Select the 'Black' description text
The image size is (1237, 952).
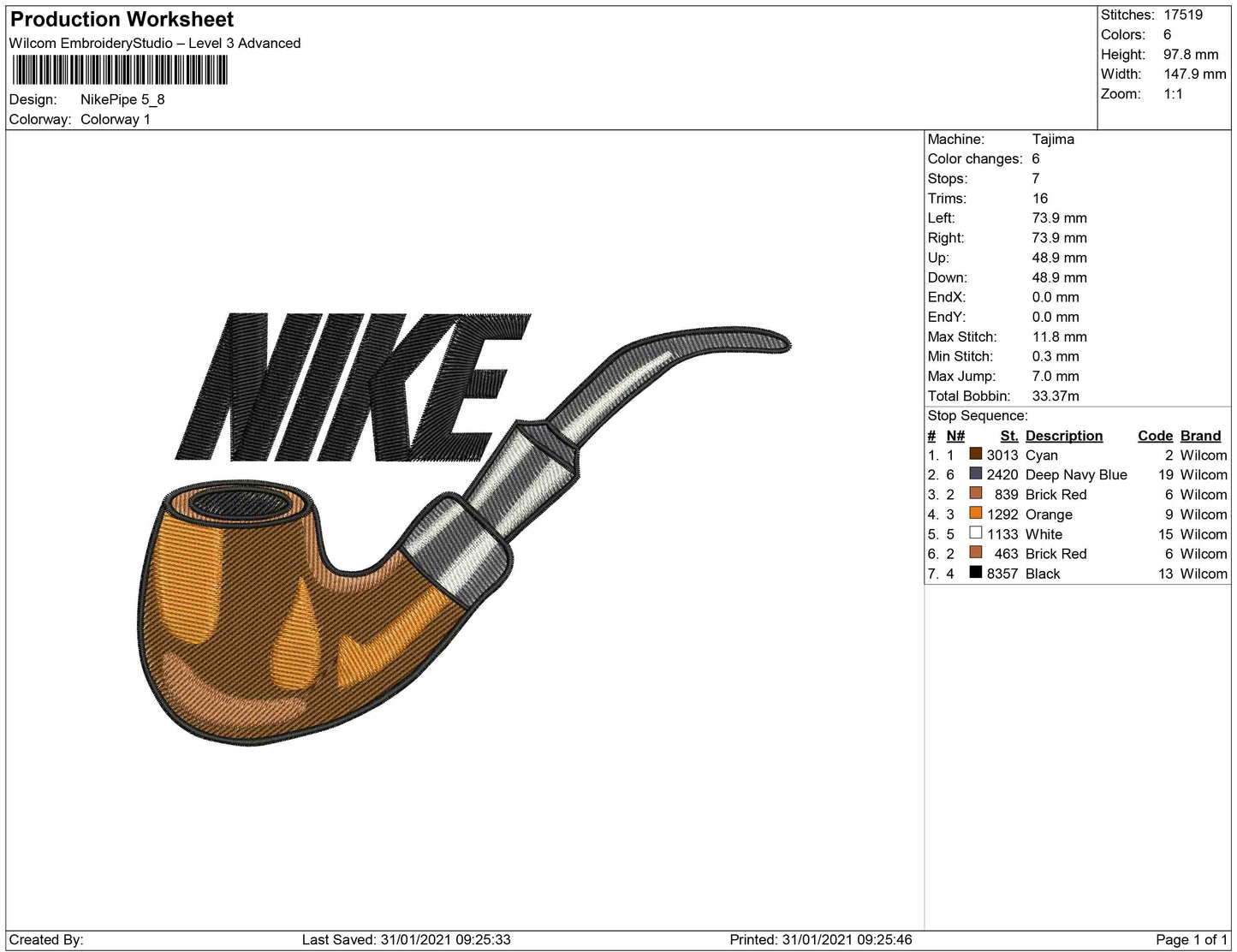click(1043, 573)
